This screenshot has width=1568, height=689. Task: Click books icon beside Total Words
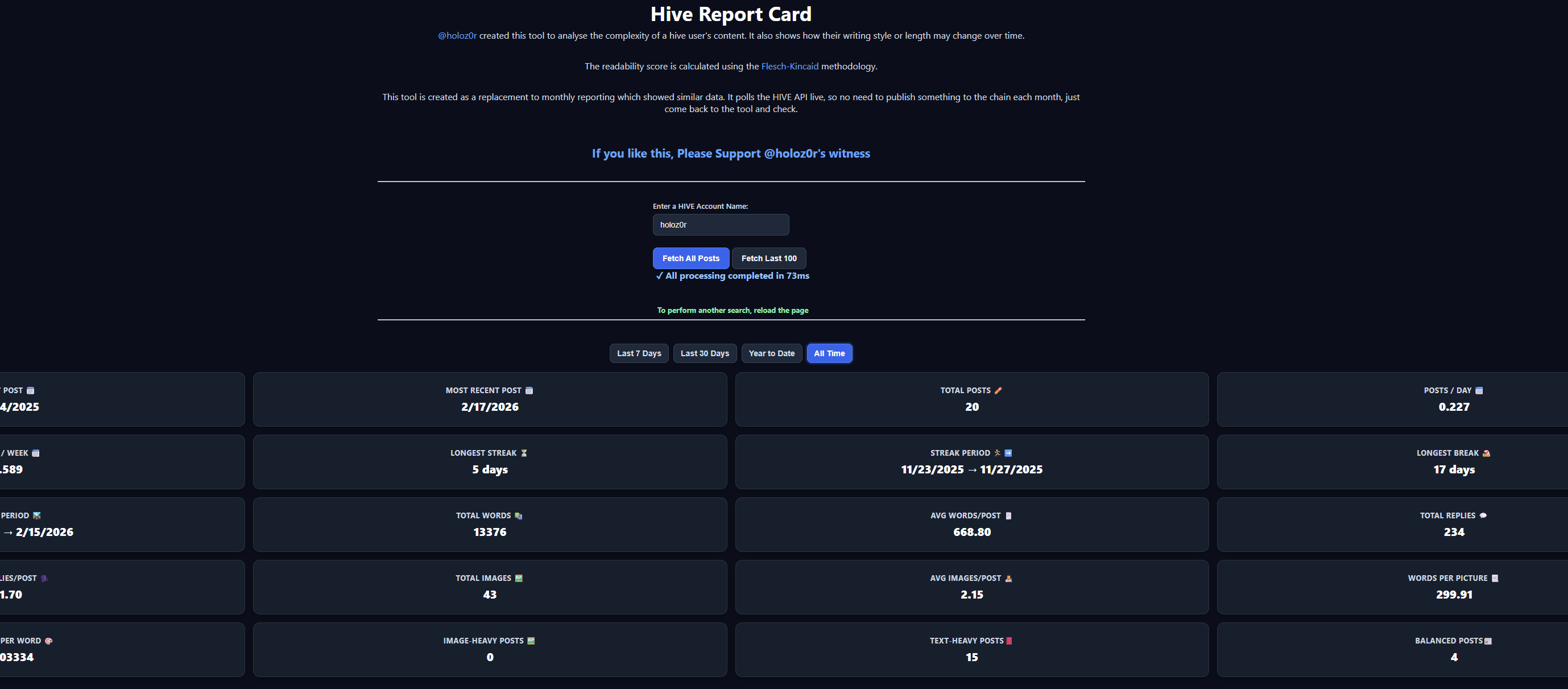[518, 515]
